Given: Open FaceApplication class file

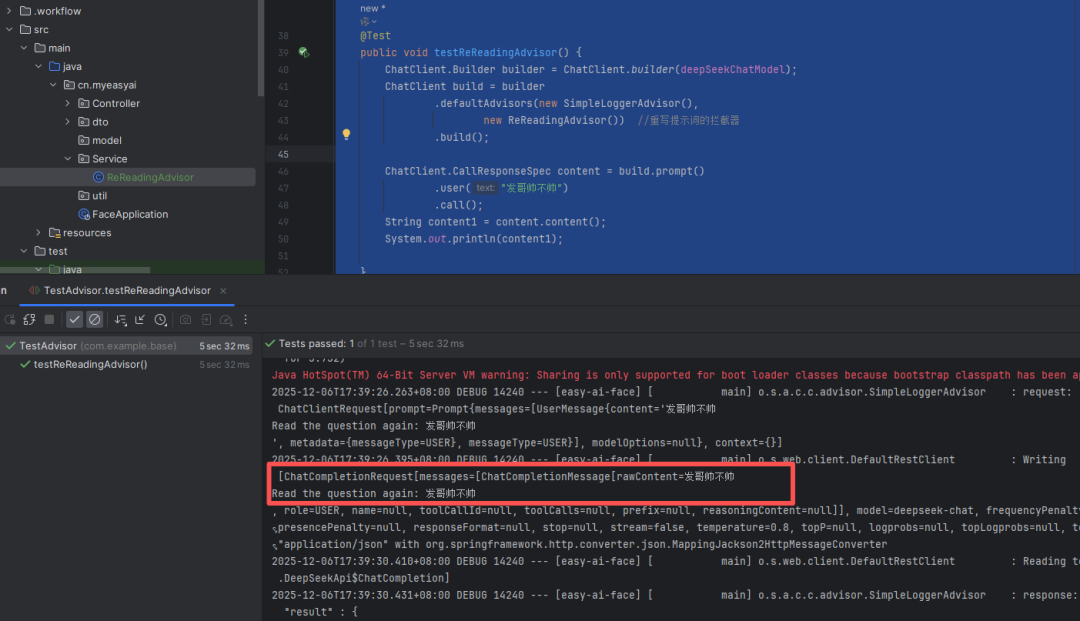Looking at the screenshot, I should click(x=129, y=214).
